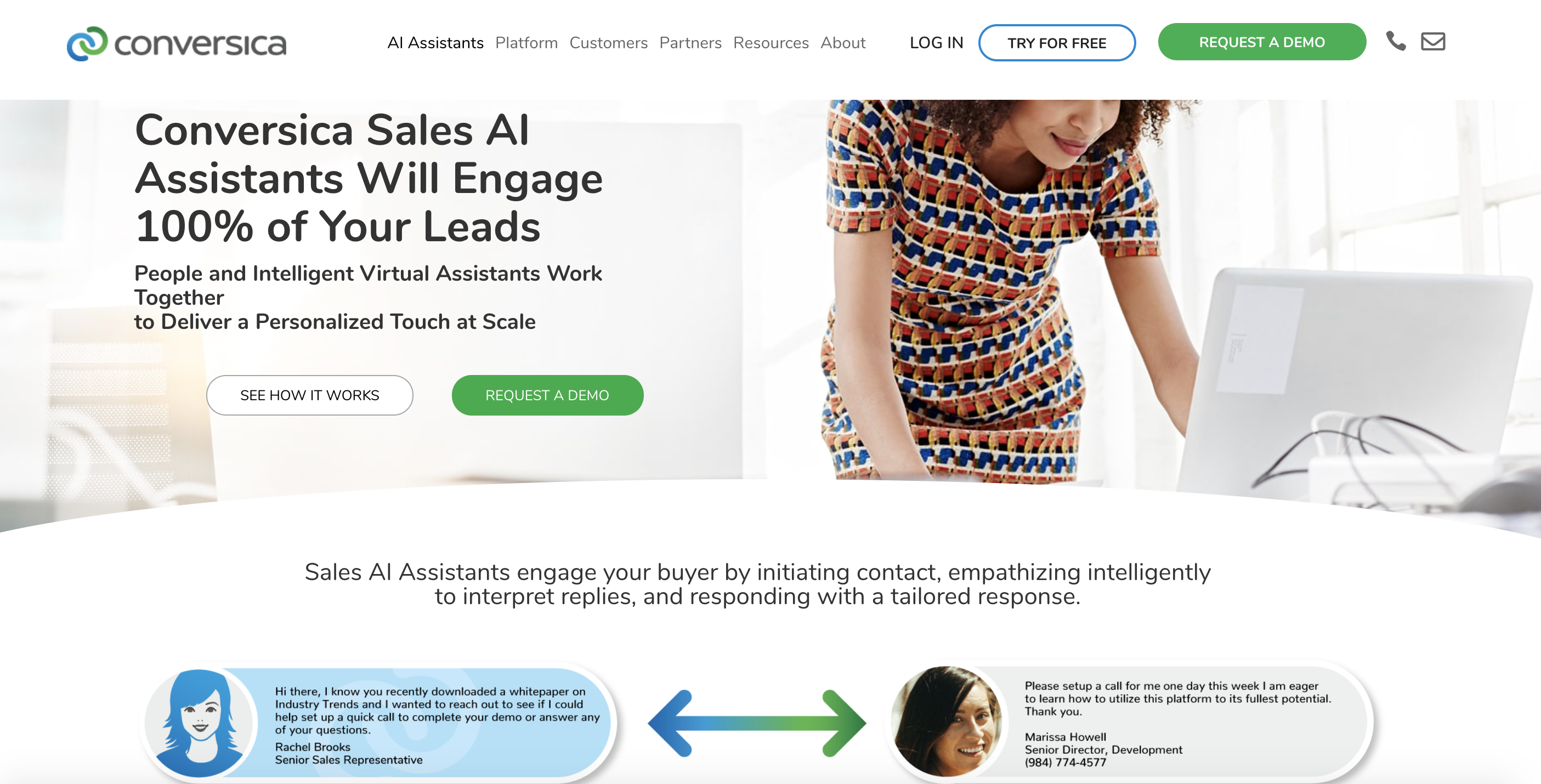The height and width of the screenshot is (784, 1541).
Task: Click the Customers navigation tab
Action: click(x=608, y=42)
